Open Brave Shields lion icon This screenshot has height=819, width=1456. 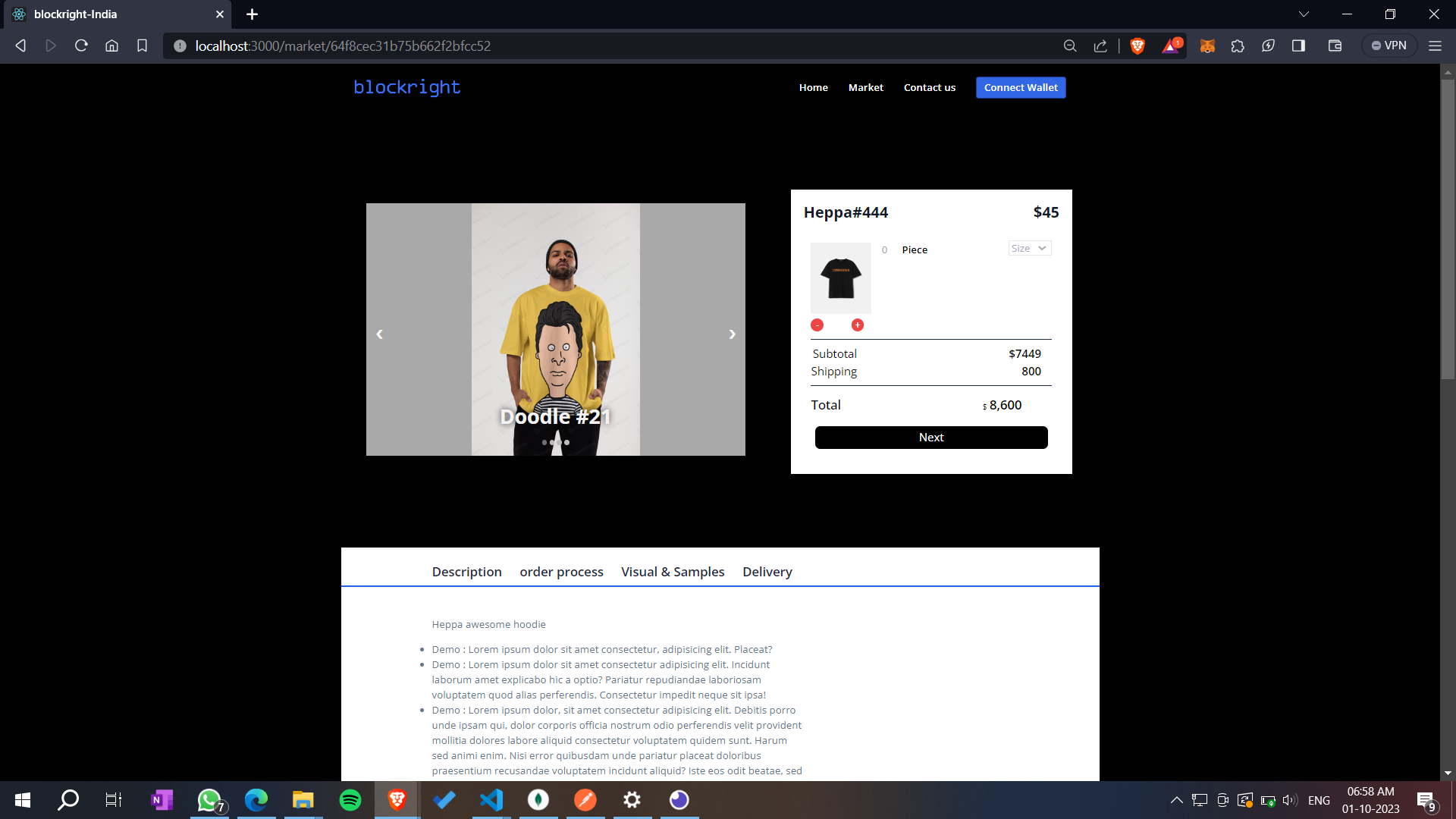tap(1137, 46)
